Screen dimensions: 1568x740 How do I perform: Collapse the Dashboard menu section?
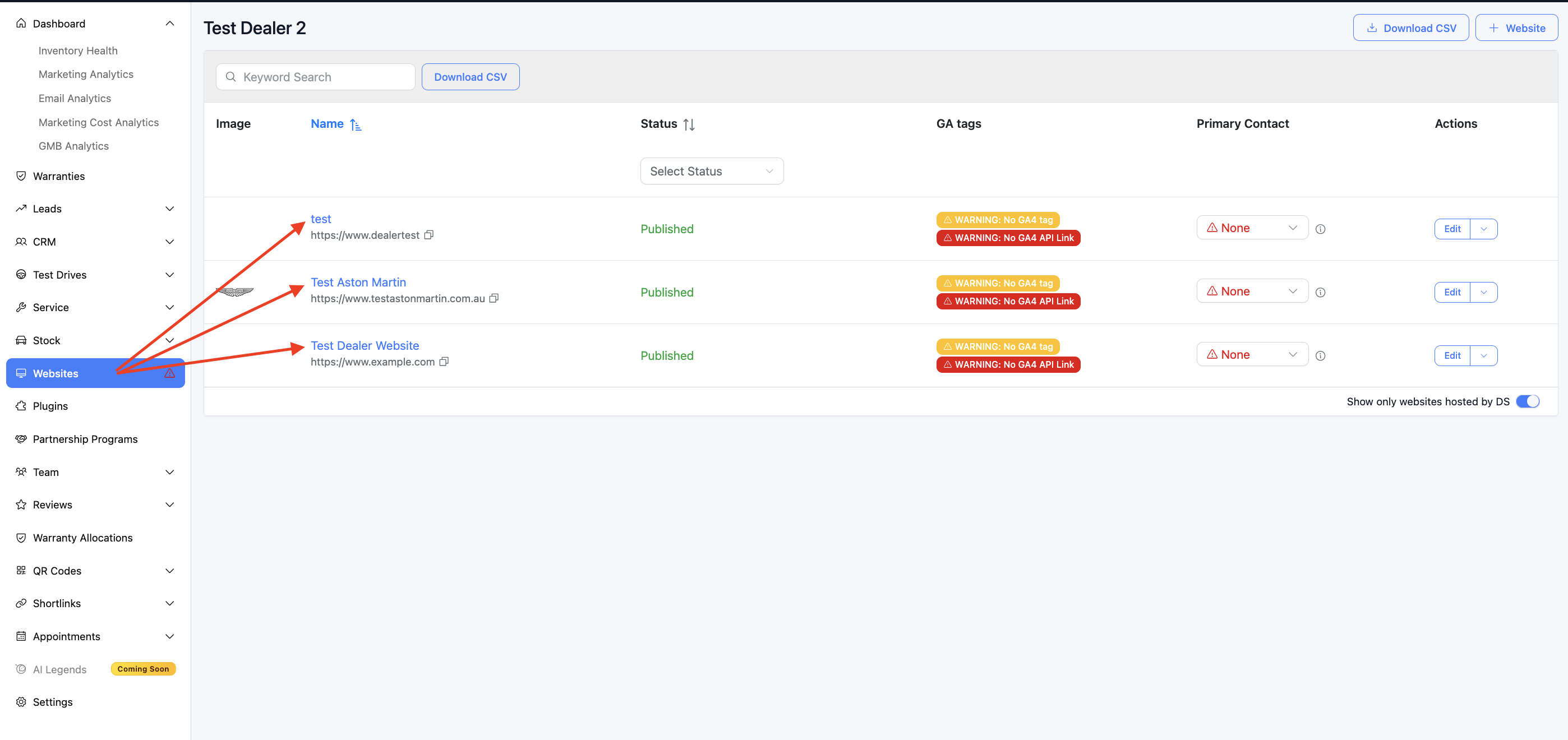point(170,24)
